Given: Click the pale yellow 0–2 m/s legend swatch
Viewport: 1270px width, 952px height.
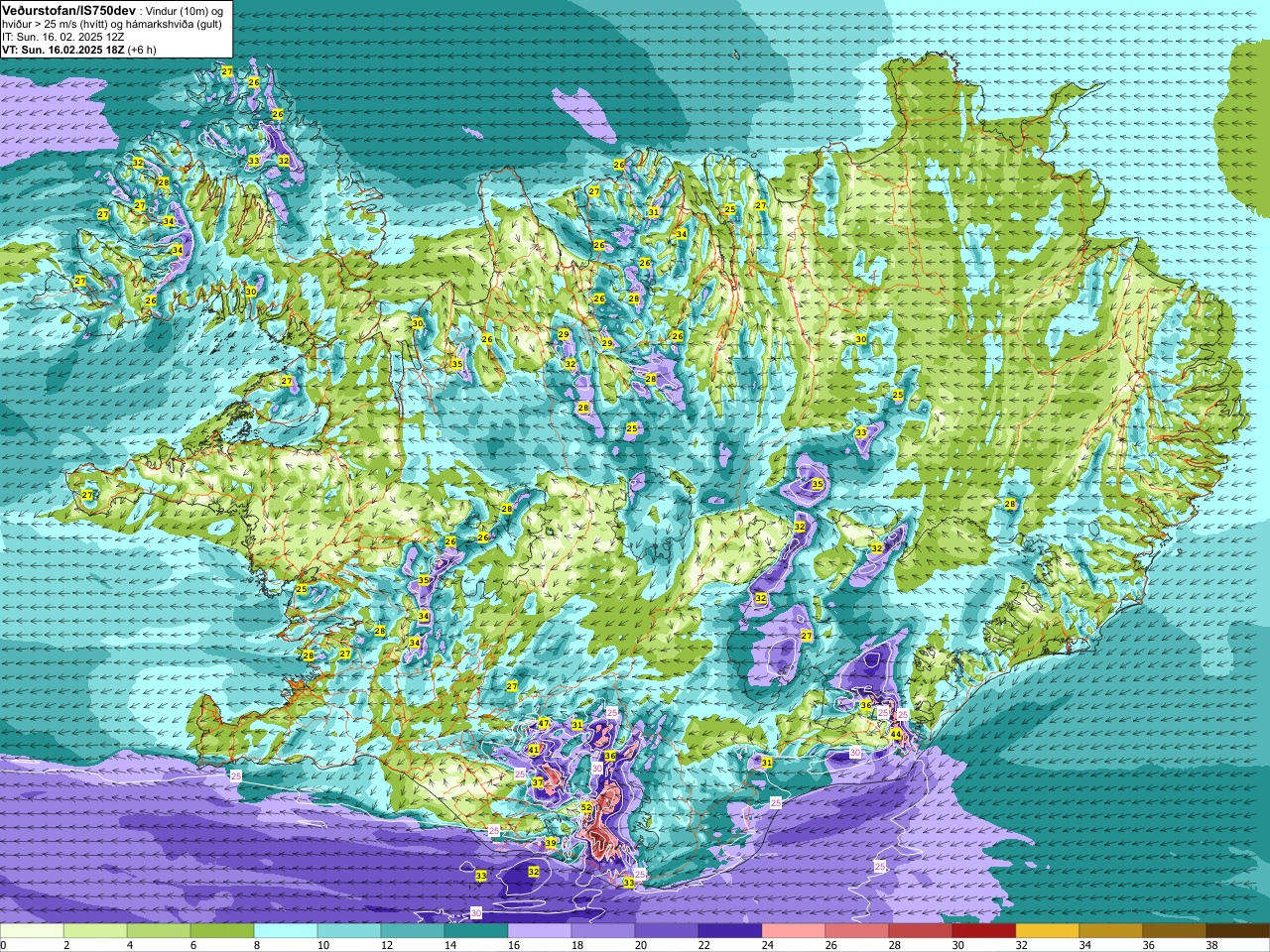Looking at the screenshot, I should (x=32, y=931).
